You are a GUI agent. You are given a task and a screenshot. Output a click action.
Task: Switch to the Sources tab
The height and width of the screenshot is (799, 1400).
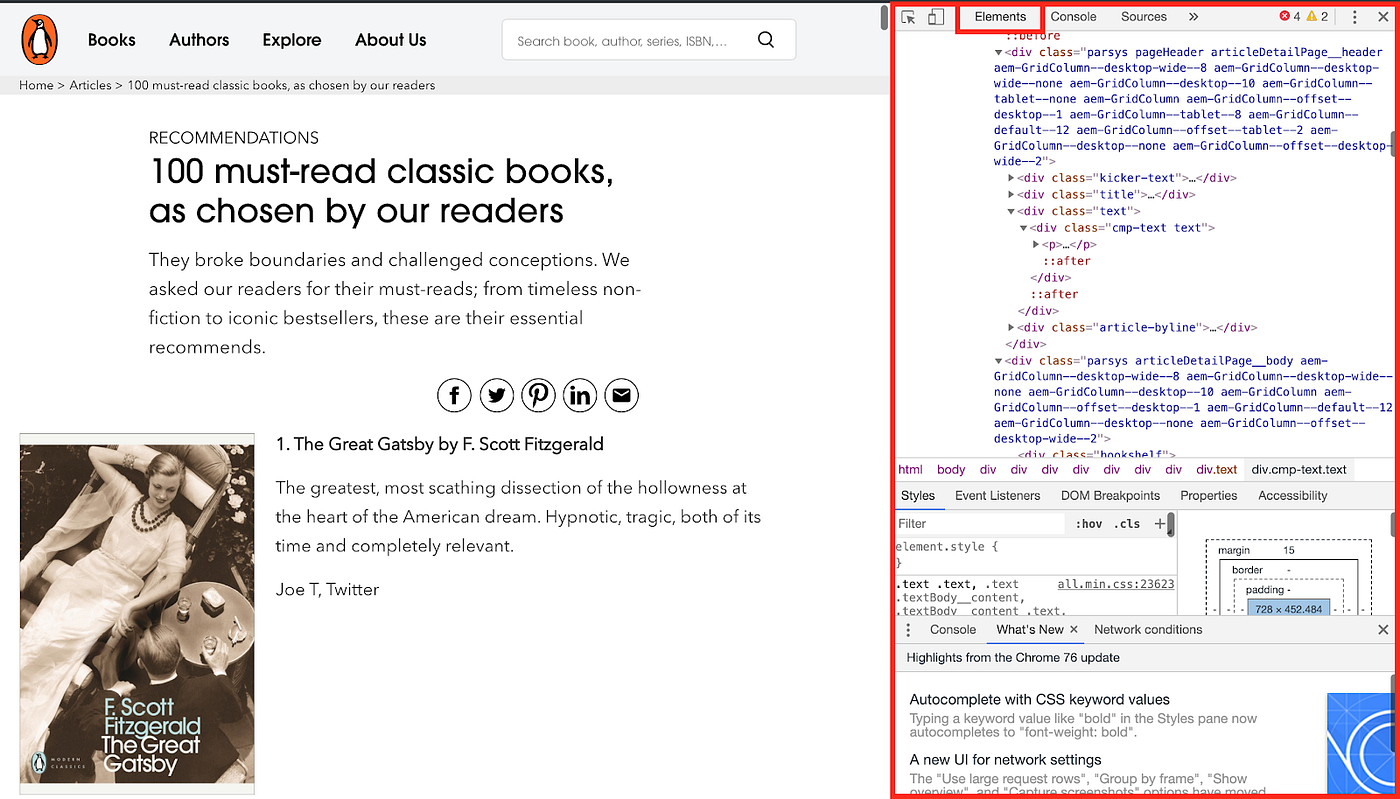point(1144,17)
